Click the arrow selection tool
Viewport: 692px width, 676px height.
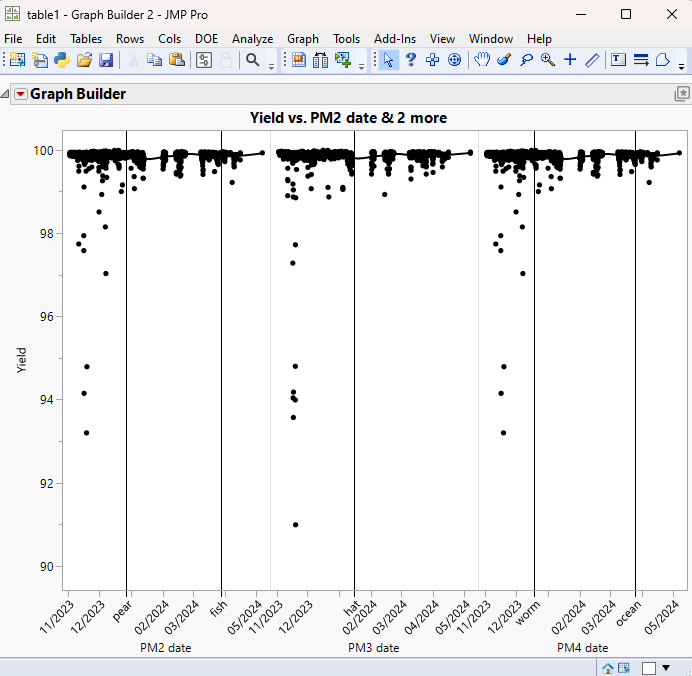click(x=388, y=60)
